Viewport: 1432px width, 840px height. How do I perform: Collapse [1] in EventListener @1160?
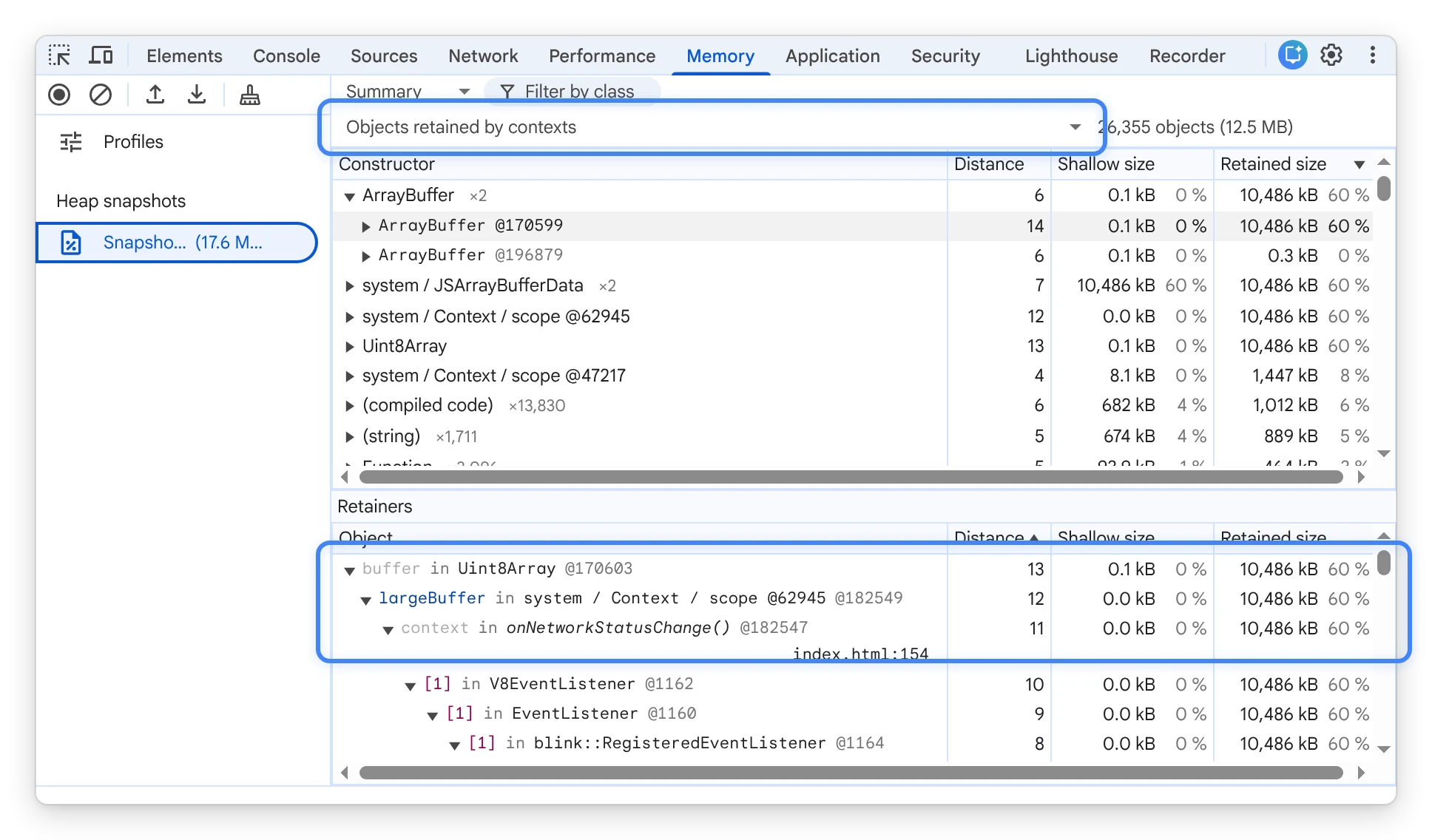click(432, 715)
